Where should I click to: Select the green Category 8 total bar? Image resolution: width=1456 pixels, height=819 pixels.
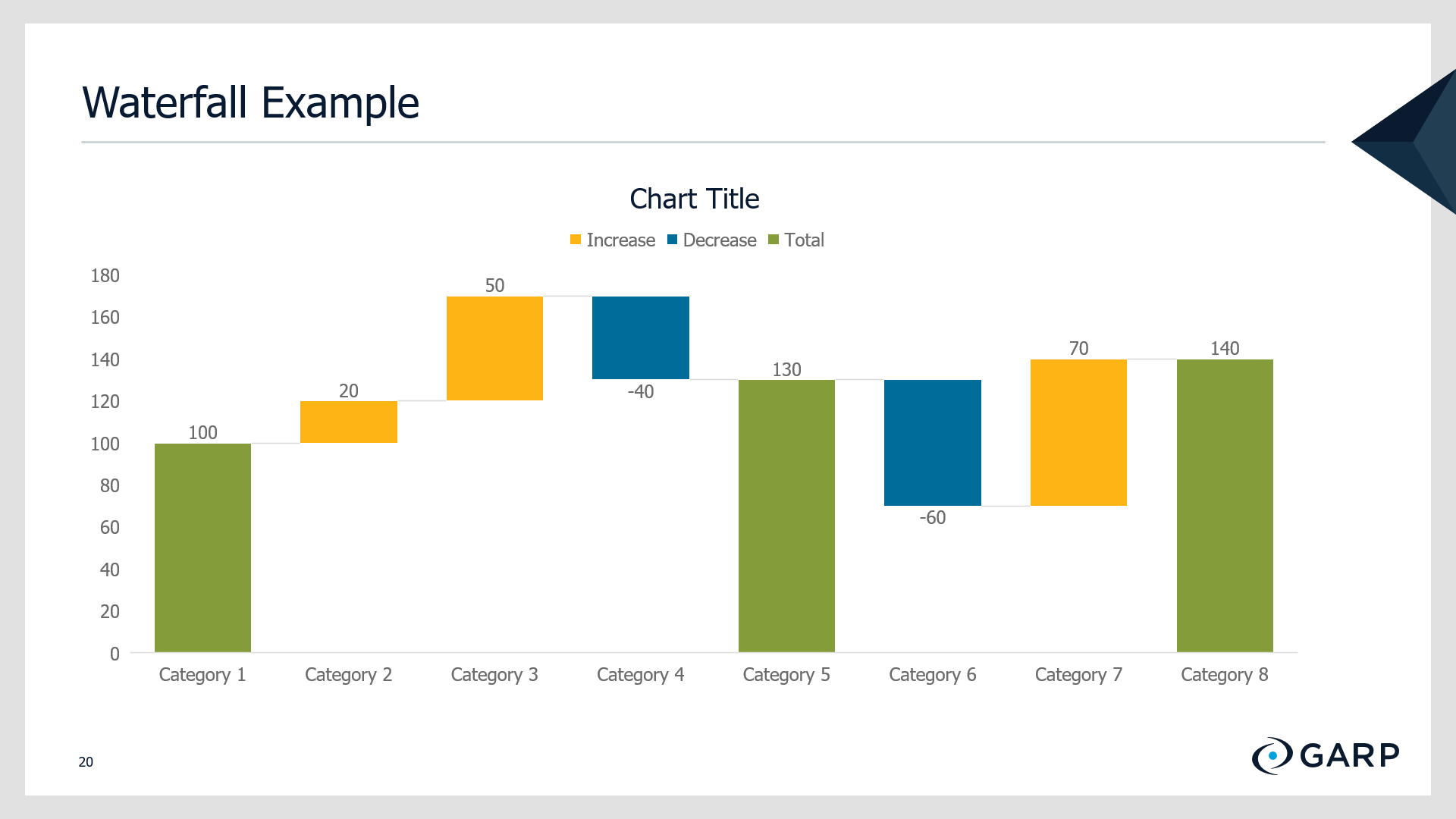click(1225, 506)
